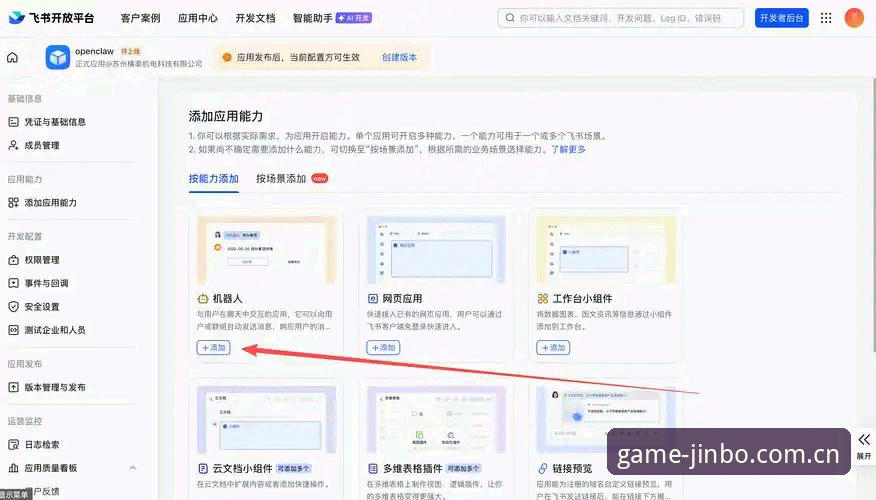Open the 客户案例 menu
This screenshot has width=876, height=500.
(x=140, y=18)
